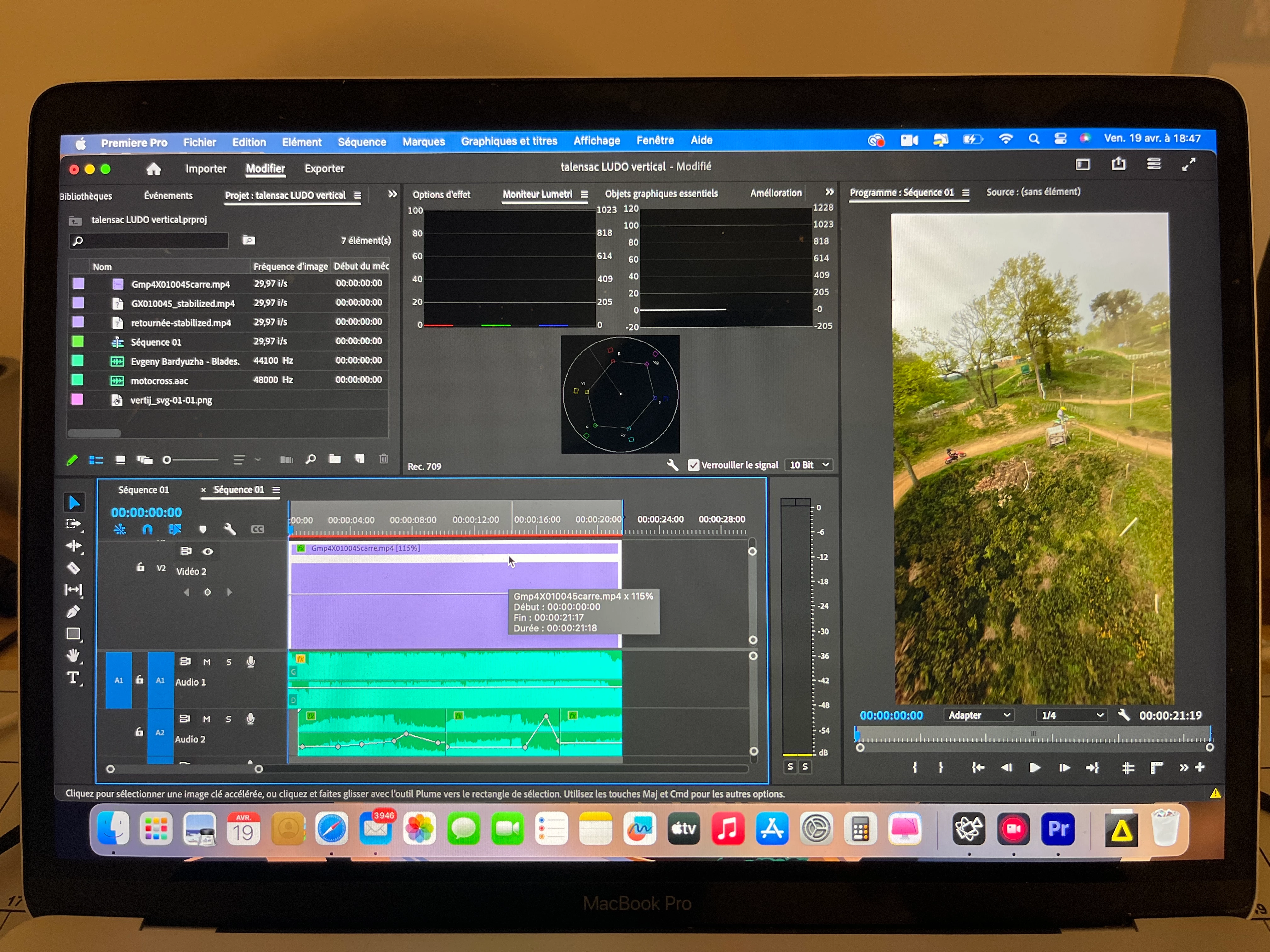Open the Adapter zoom level dropdown
The width and height of the screenshot is (1270, 952).
[x=978, y=715]
